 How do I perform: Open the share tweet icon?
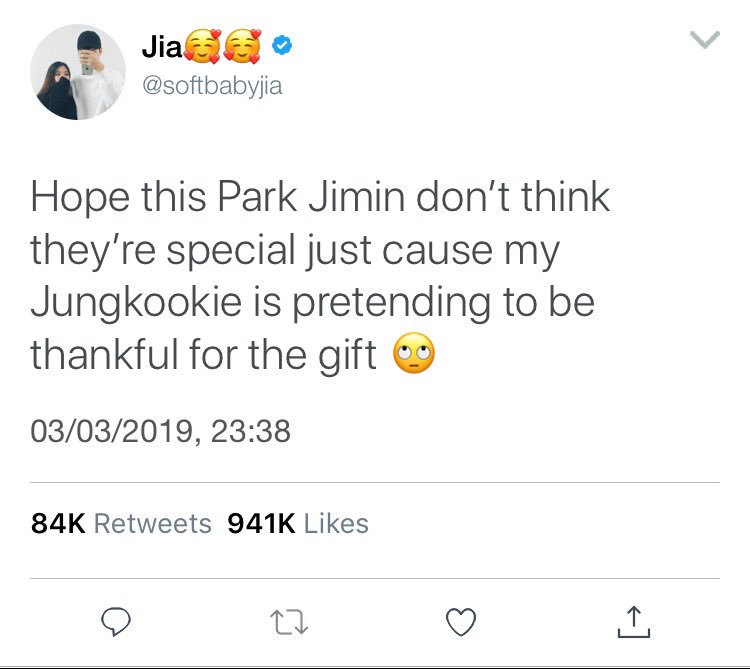click(x=634, y=622)
